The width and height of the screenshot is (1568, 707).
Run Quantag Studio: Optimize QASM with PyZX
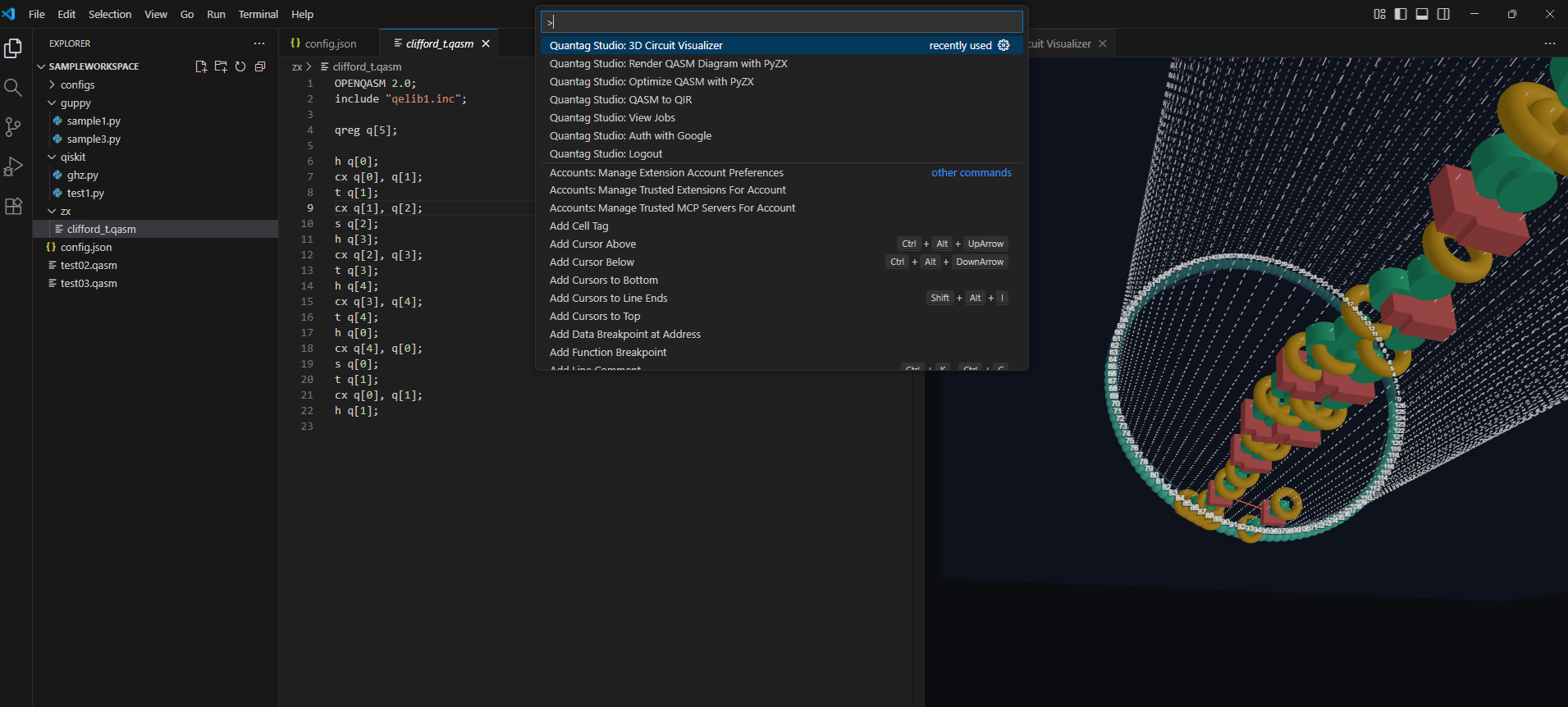pos(651,81)
